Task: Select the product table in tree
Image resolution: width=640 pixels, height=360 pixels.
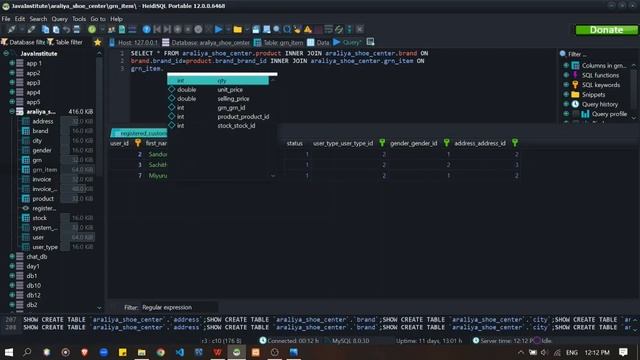Action: (43, 198)
